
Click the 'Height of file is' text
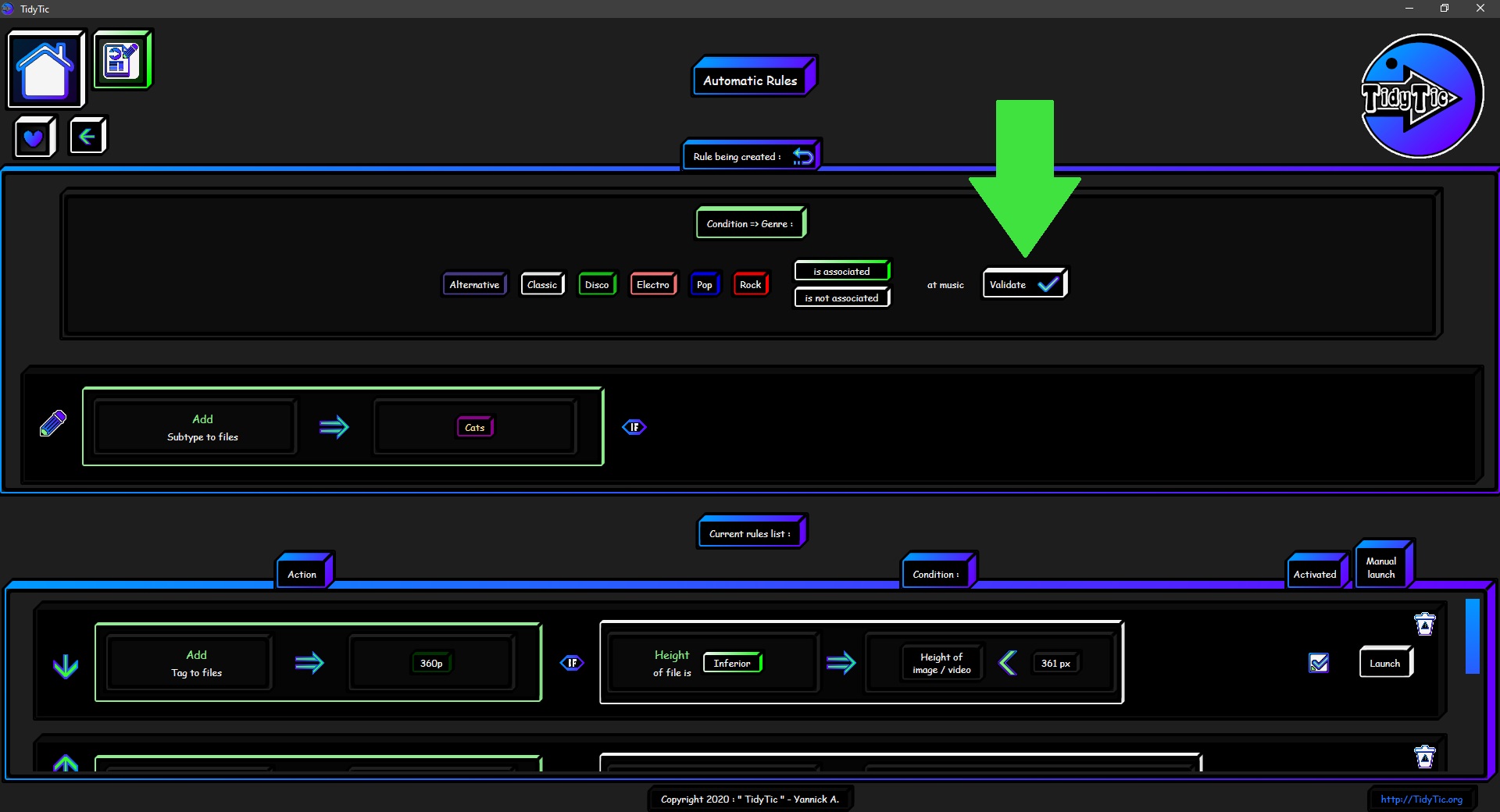672,663
